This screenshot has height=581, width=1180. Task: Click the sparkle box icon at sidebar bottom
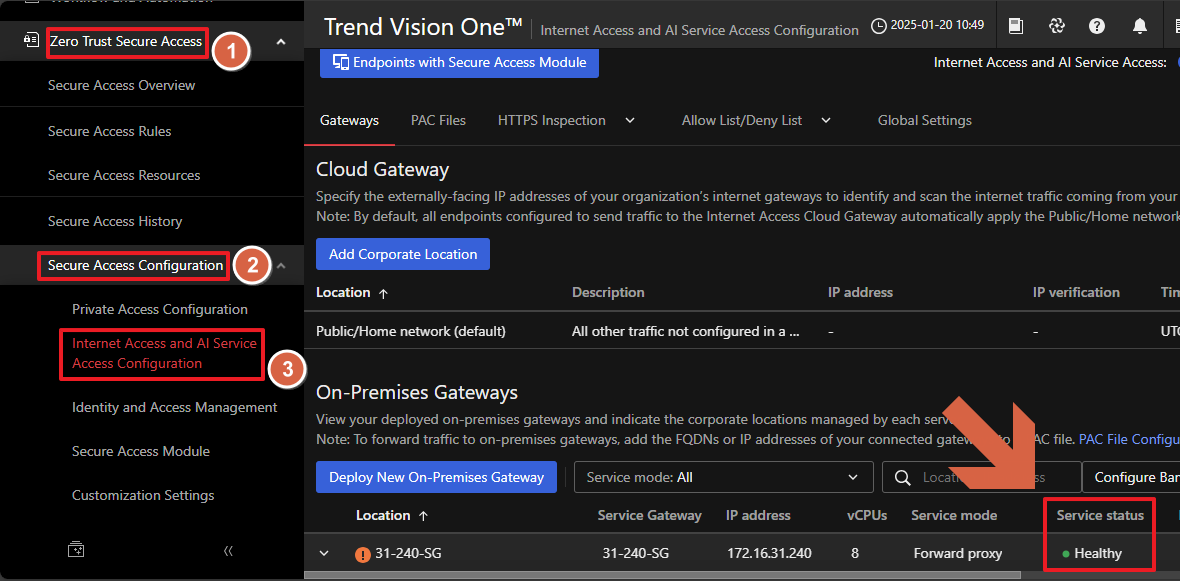point(76,550)
